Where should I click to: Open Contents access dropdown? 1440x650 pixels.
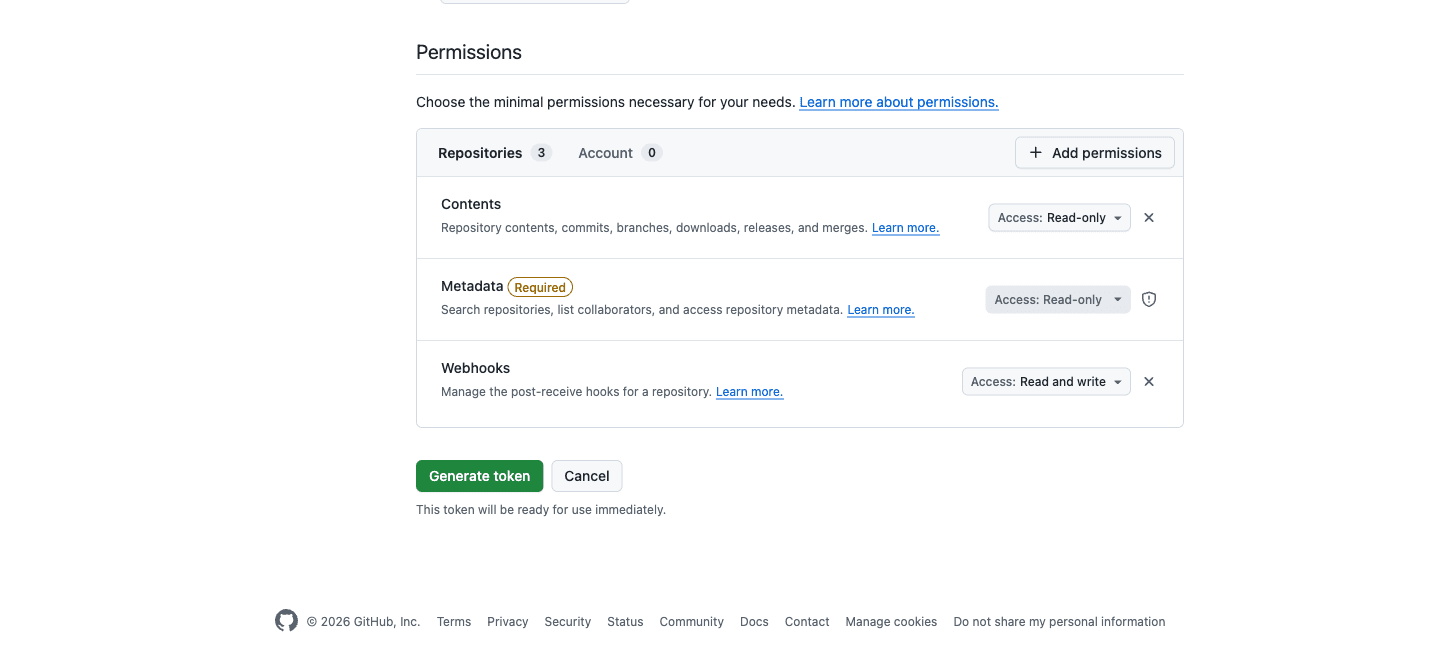[x=1060, y=218]
